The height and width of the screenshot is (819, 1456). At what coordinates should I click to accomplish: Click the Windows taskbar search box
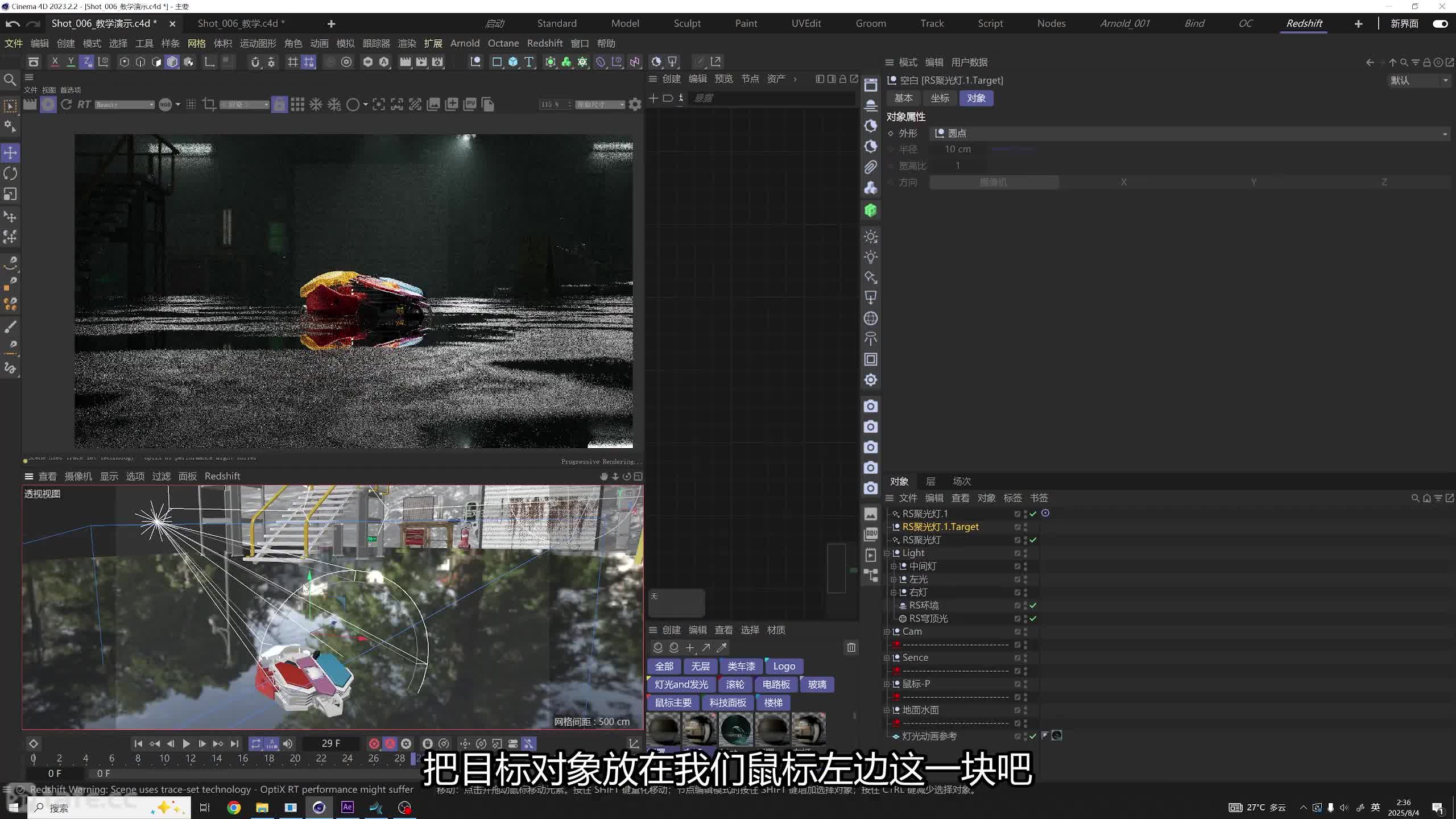109,808
